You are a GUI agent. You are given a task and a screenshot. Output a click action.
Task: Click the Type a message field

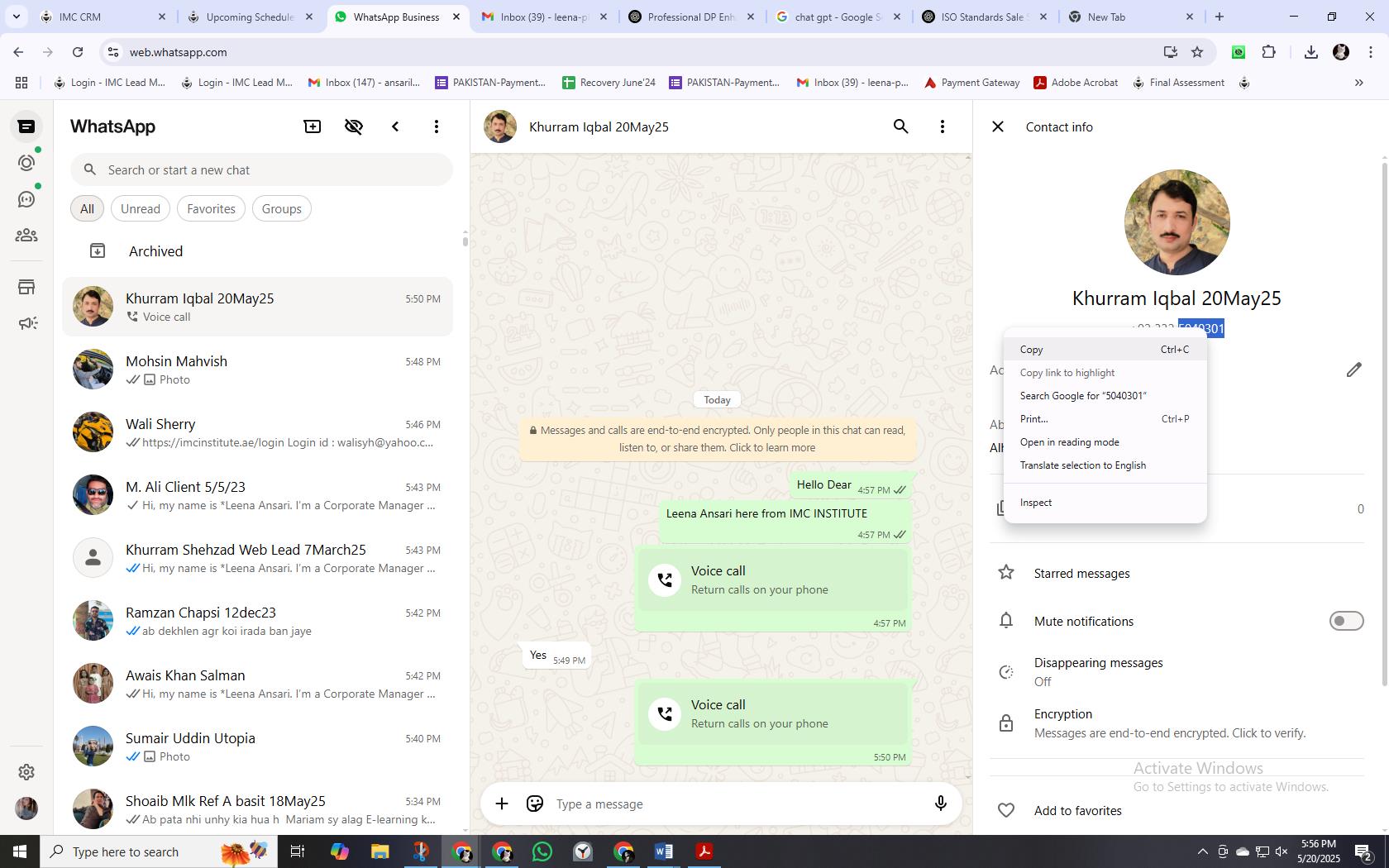click(x=736, y=804)
